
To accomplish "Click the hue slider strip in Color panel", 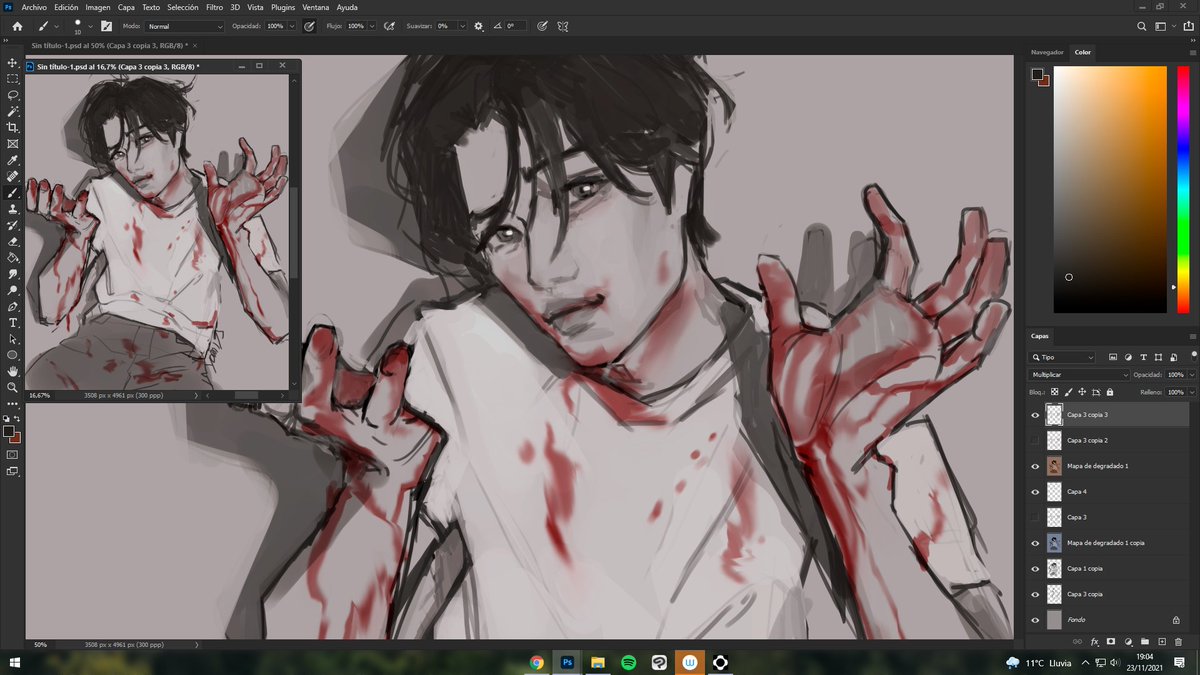I will (1185, 189).
